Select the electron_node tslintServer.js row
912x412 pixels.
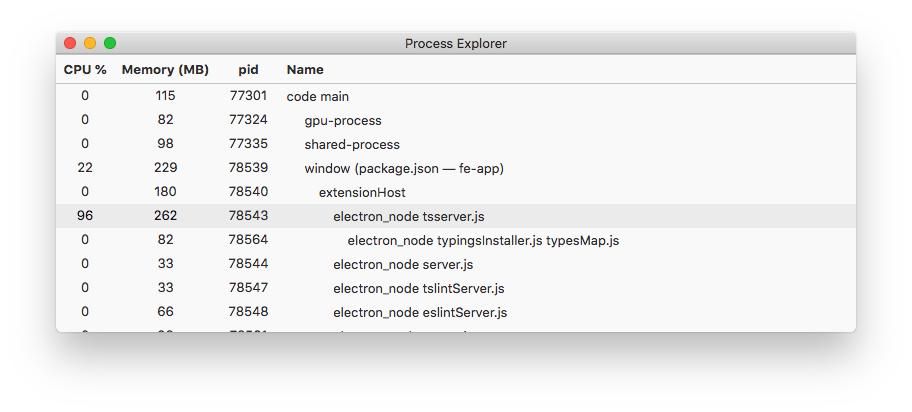pos(418,288)
